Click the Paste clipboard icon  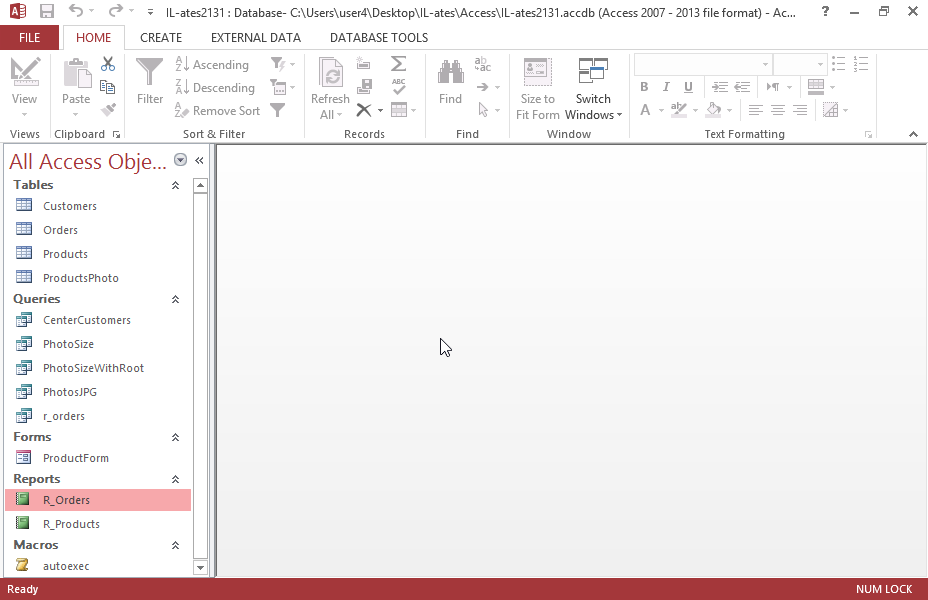(x=77, y=74)
